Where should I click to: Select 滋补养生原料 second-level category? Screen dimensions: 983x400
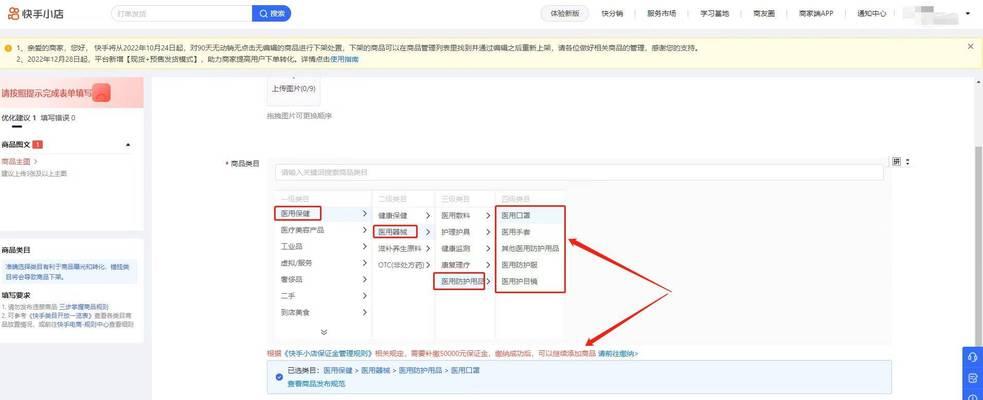[399, 248]
